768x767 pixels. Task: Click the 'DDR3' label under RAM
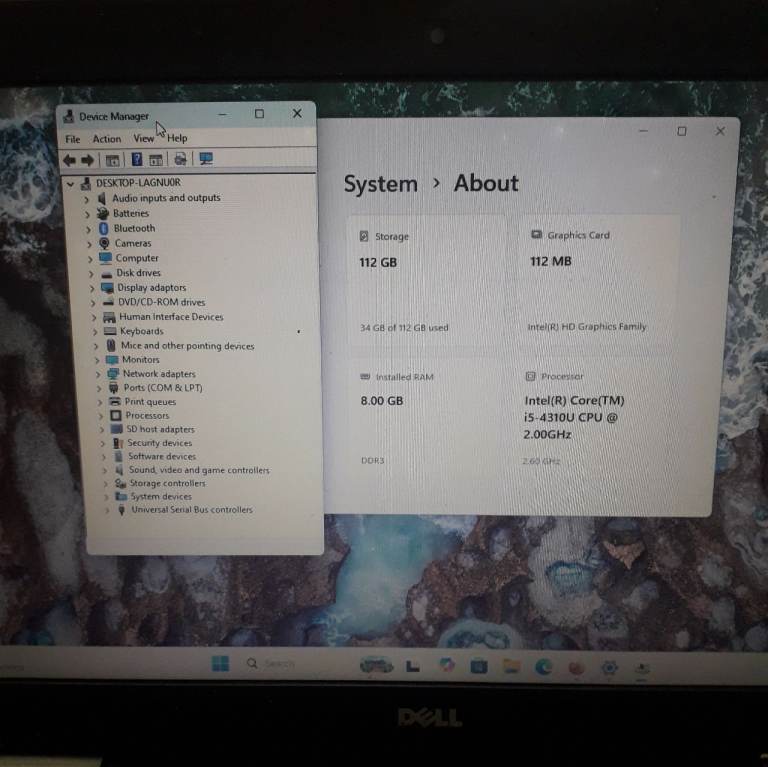[373, 460]
